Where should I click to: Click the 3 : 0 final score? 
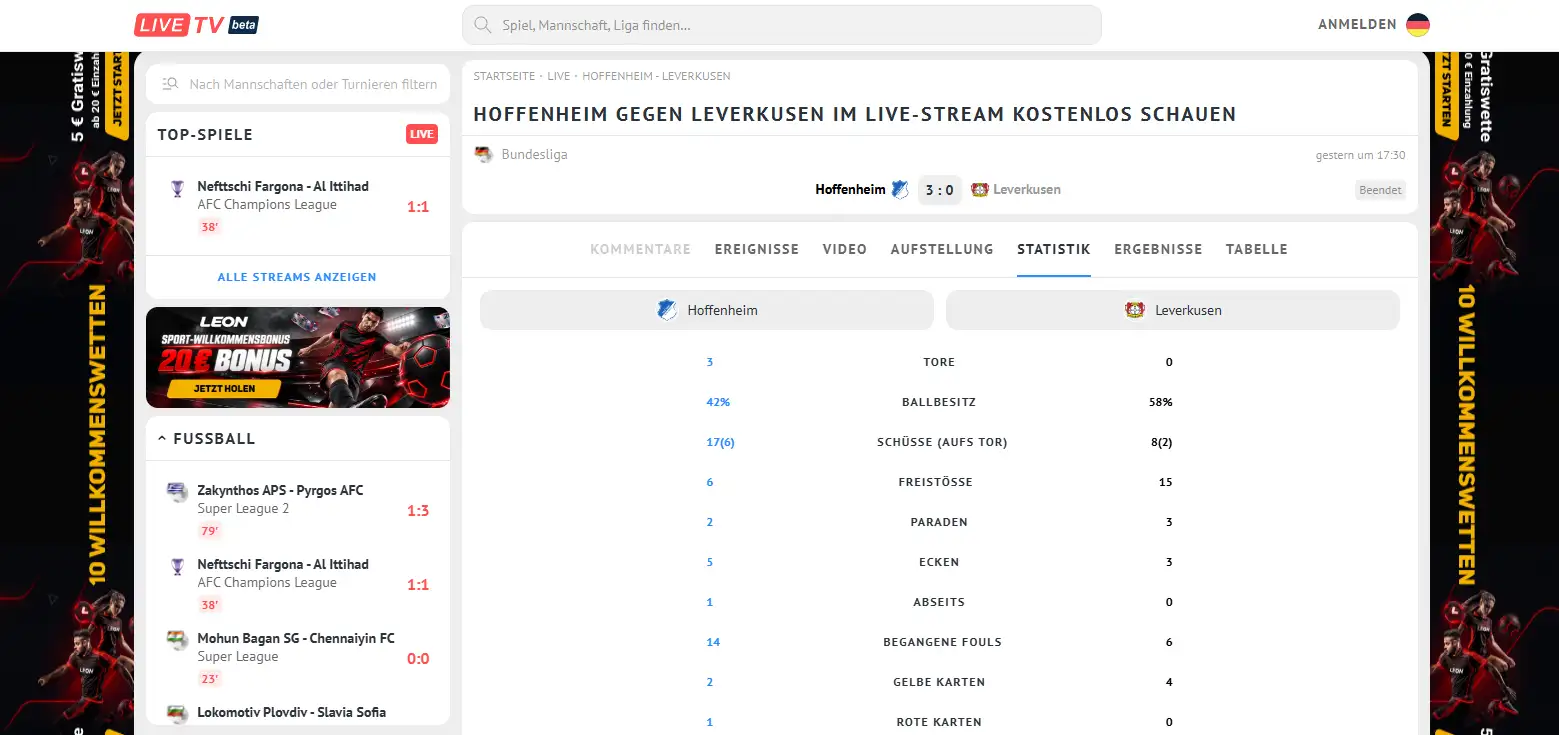(940, 190)
